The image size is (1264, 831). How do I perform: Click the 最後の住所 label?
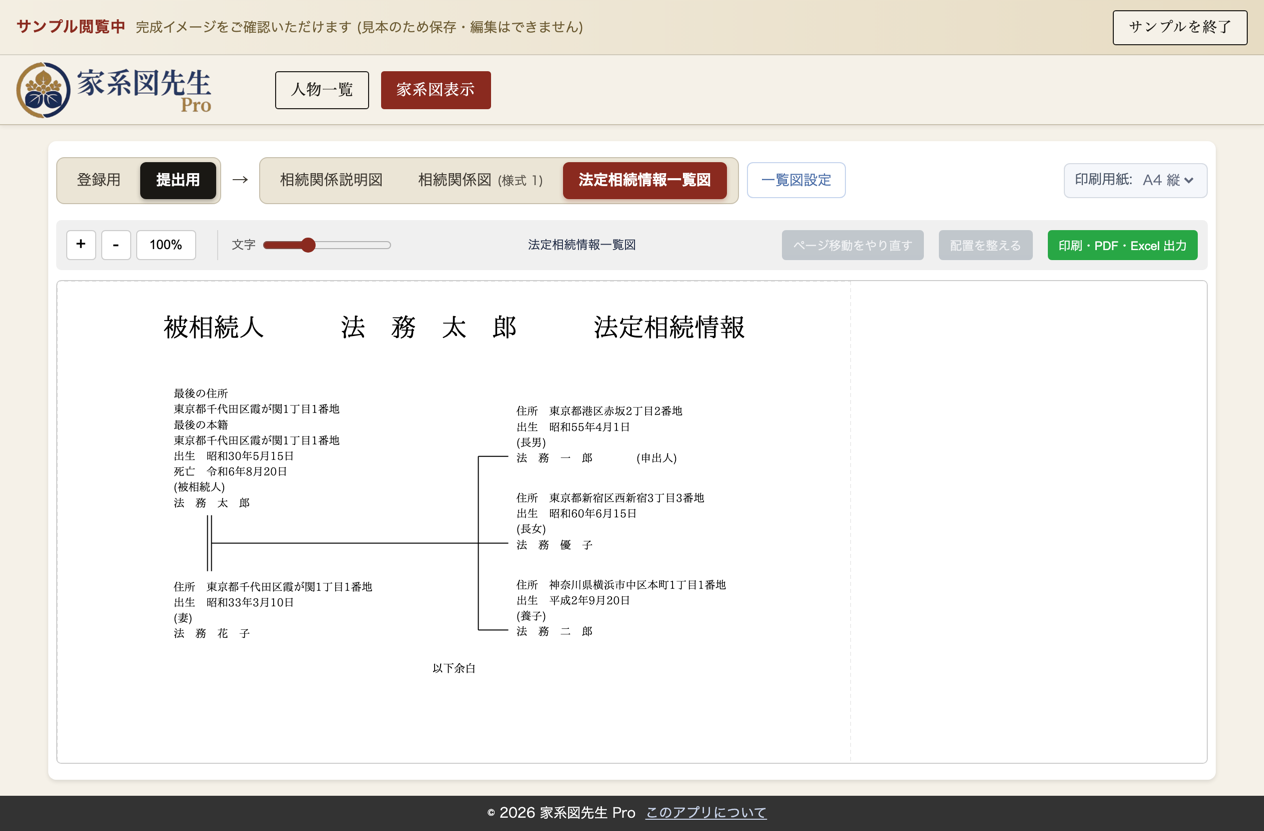(201, 394)
